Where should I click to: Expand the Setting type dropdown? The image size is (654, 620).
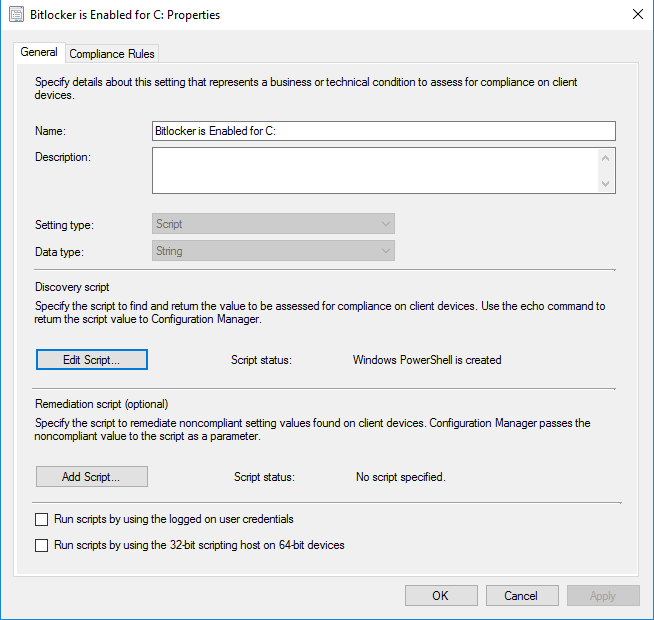coord(273,224)
